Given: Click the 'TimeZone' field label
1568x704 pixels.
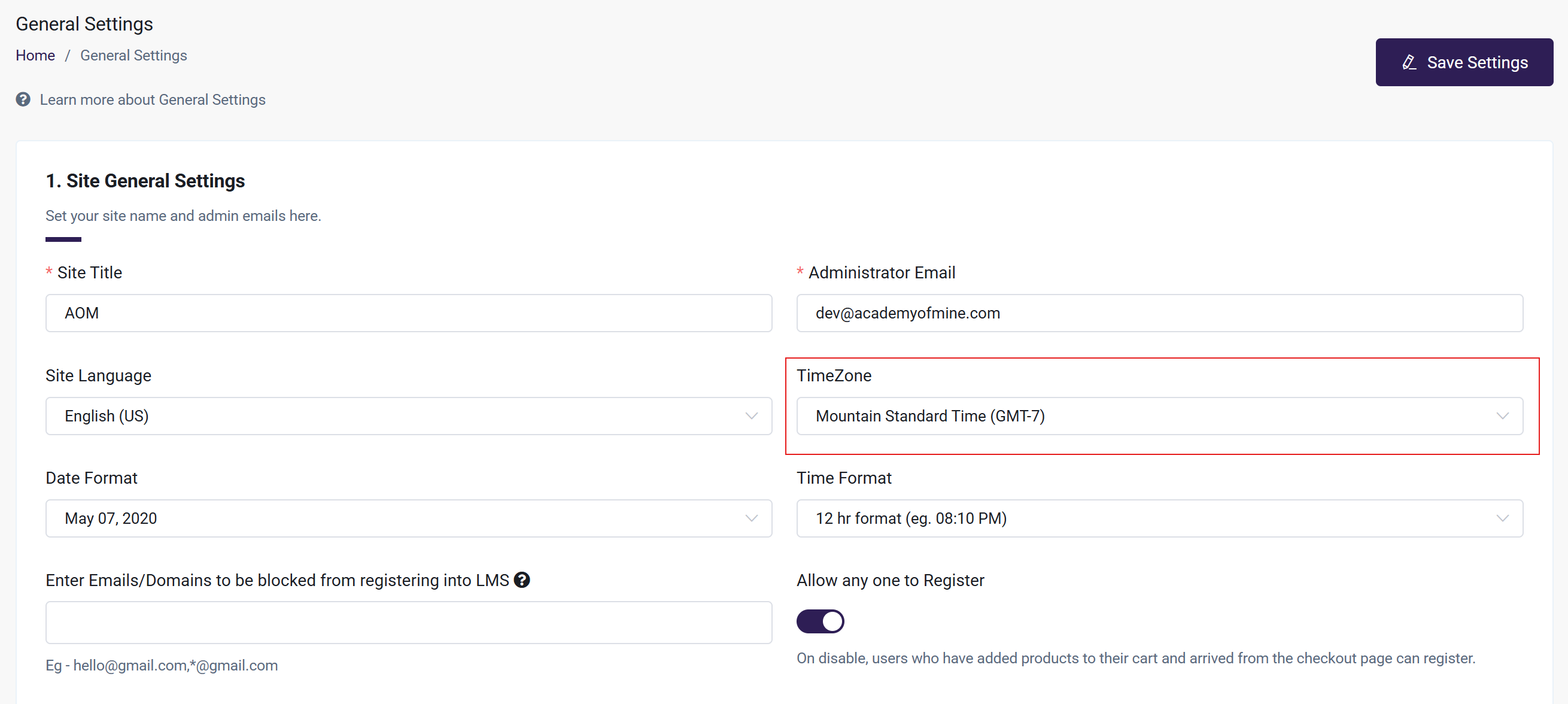Looking at the screenshot, I should [x=834, y=376].
